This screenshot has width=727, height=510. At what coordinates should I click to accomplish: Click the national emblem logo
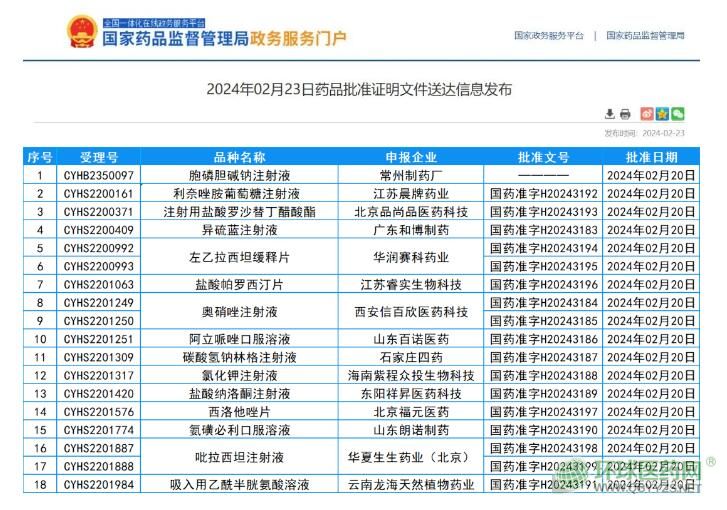80,33
